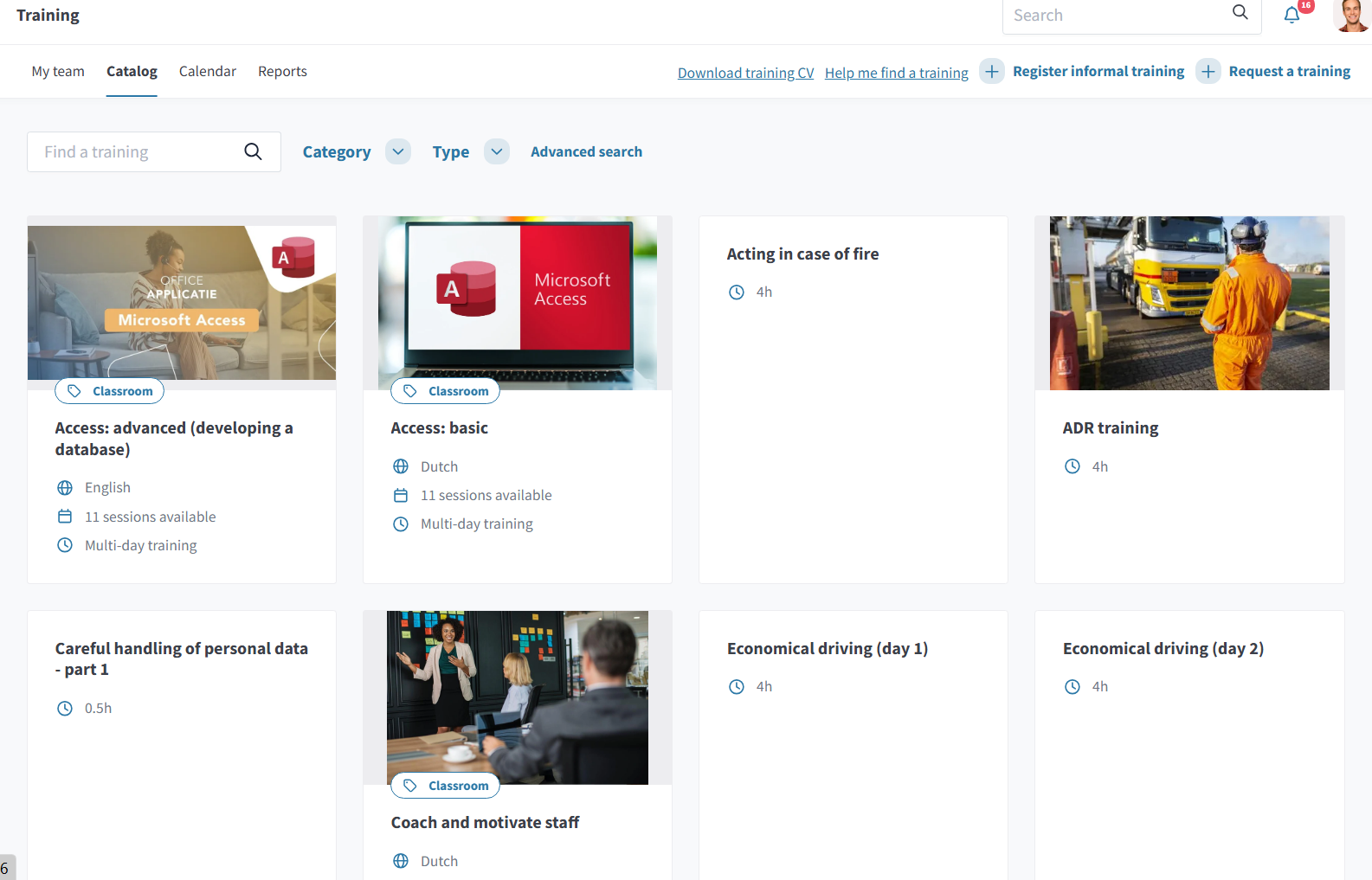Click the notification bell icon

coord(1291,15)
